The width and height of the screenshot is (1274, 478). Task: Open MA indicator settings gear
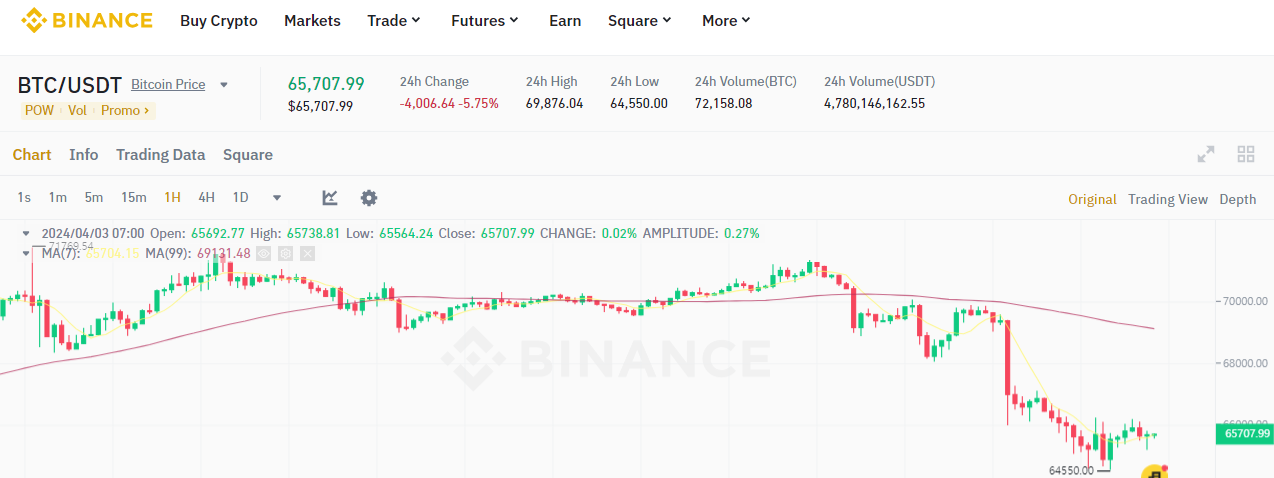[x=285, y=254]
